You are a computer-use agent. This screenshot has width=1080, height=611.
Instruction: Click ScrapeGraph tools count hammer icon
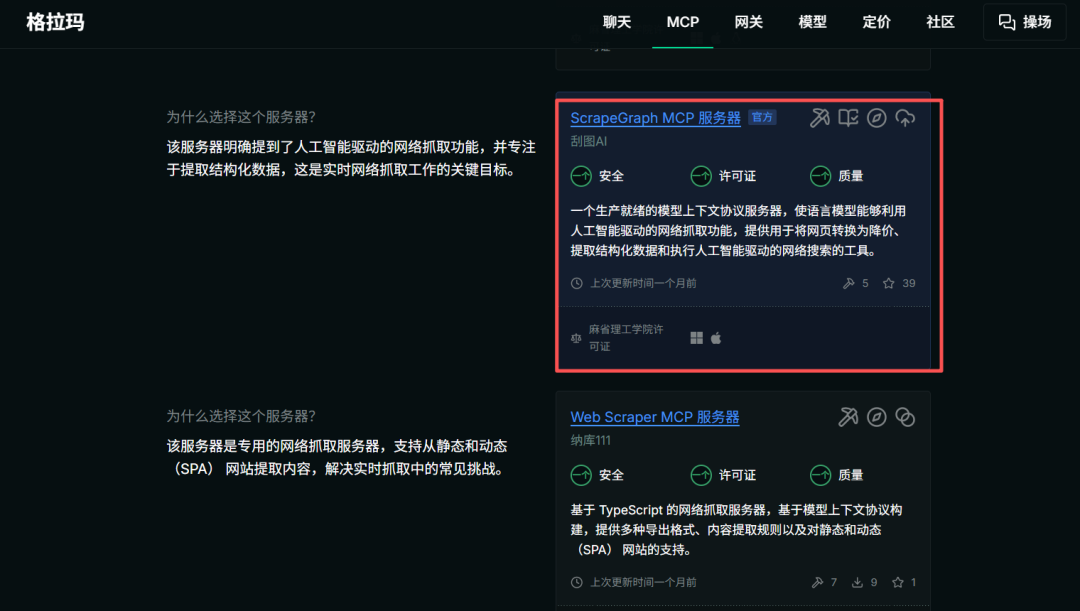point(849,283)
